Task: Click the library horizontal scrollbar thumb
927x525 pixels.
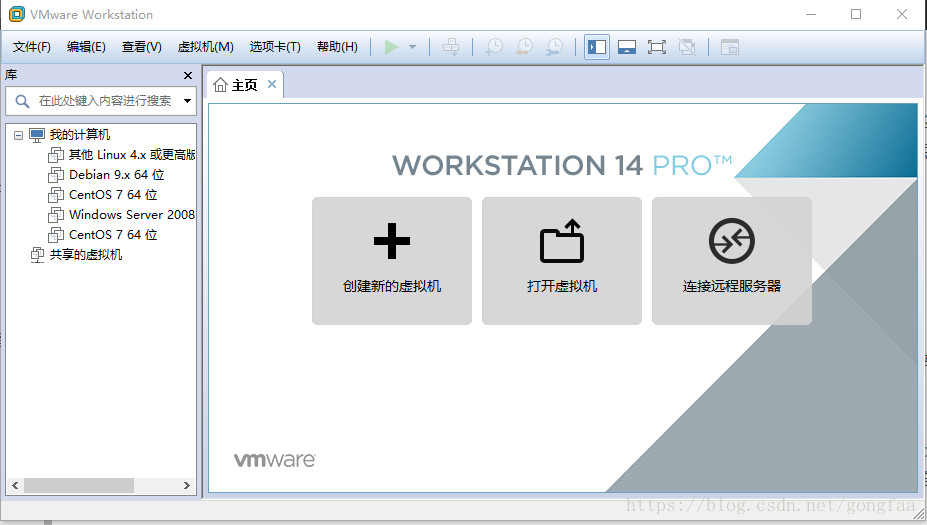Action: pyautogui.click(x=79, y=485)
